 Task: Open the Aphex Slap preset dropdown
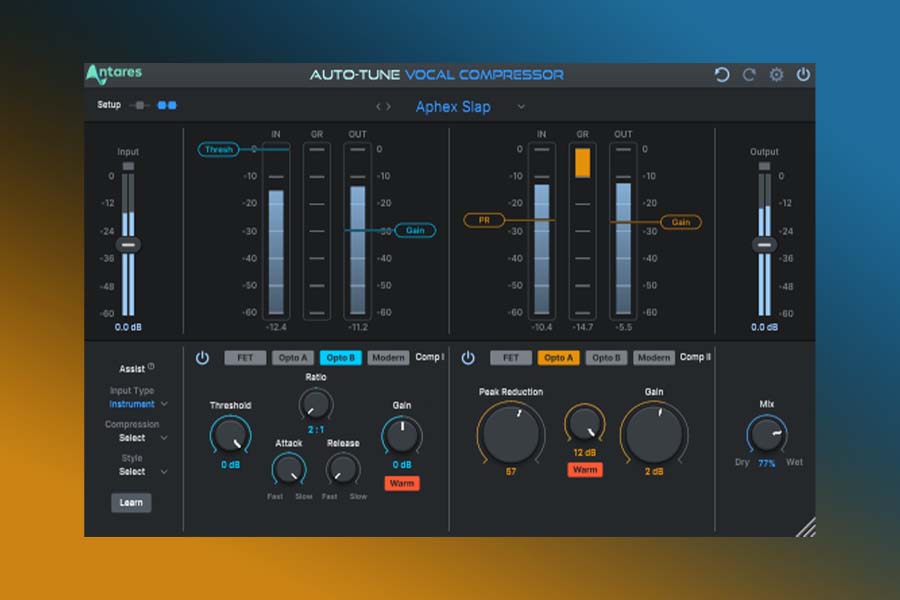point(521,107)
